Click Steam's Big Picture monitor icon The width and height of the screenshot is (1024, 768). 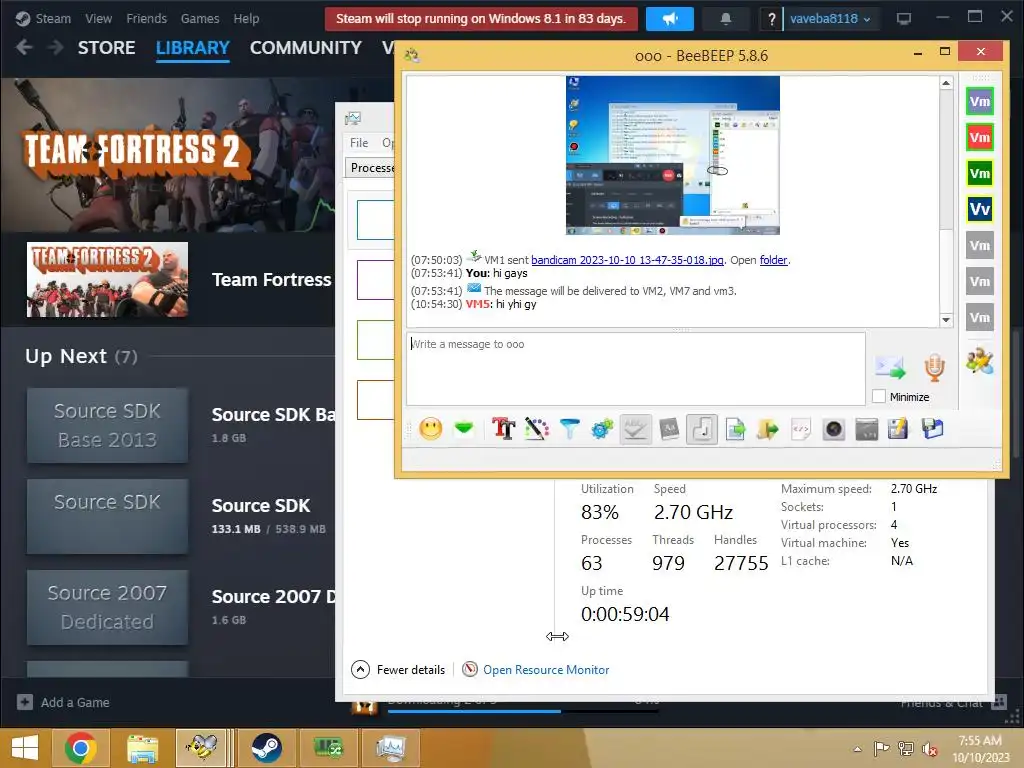click(x=904, y=19)
